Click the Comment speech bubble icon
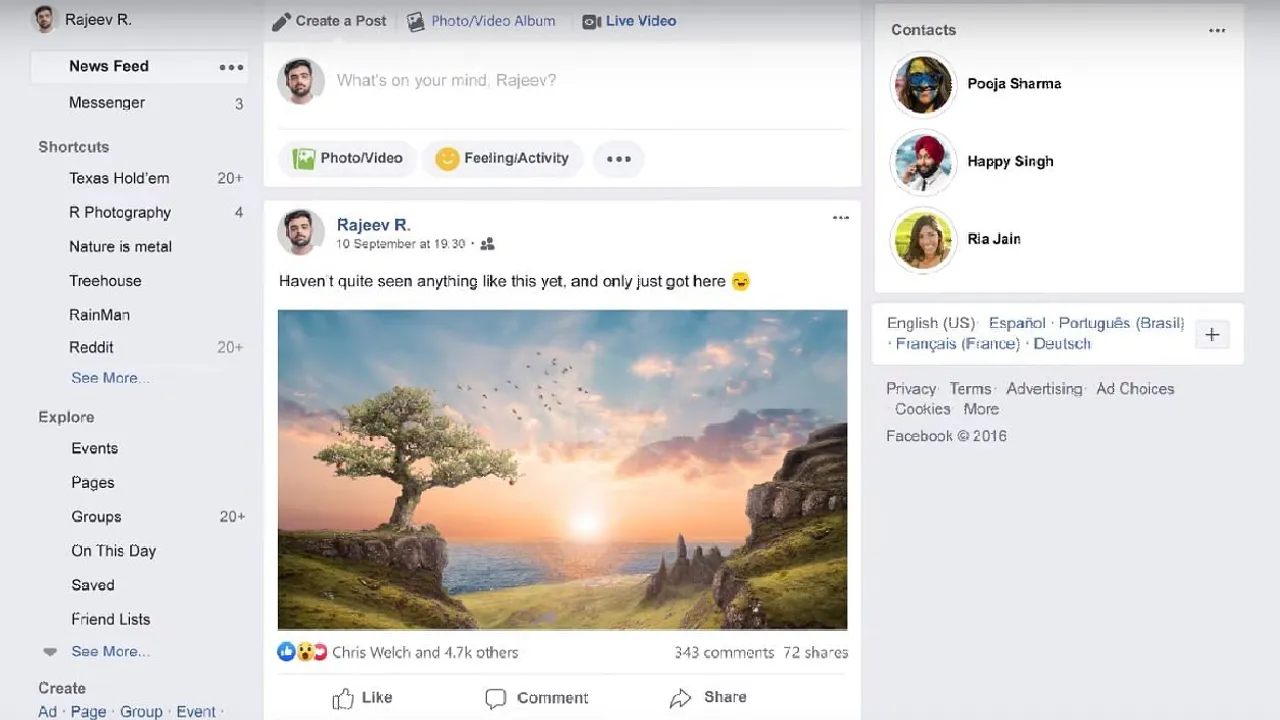Viewport: 1280px width, 720px height. coord(495,699)
